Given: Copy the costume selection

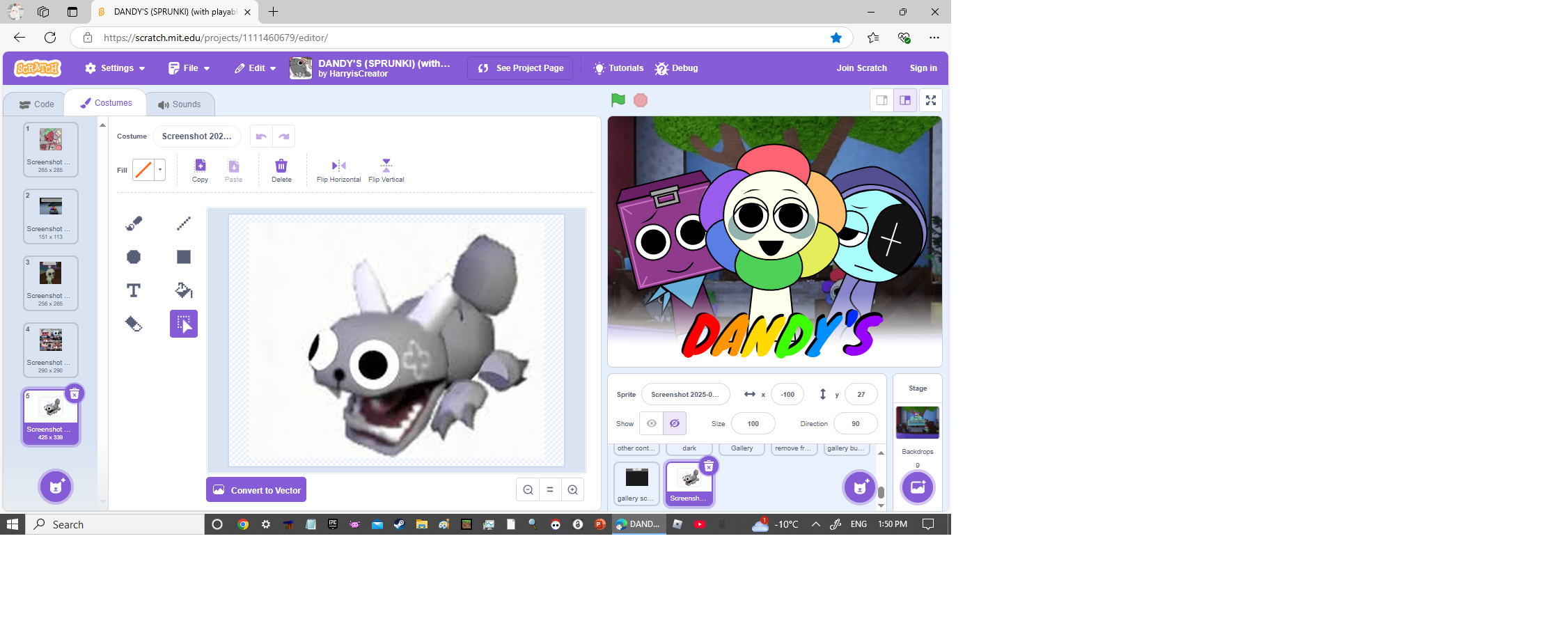Looking at the screenshot, I should tap(200, 170).
